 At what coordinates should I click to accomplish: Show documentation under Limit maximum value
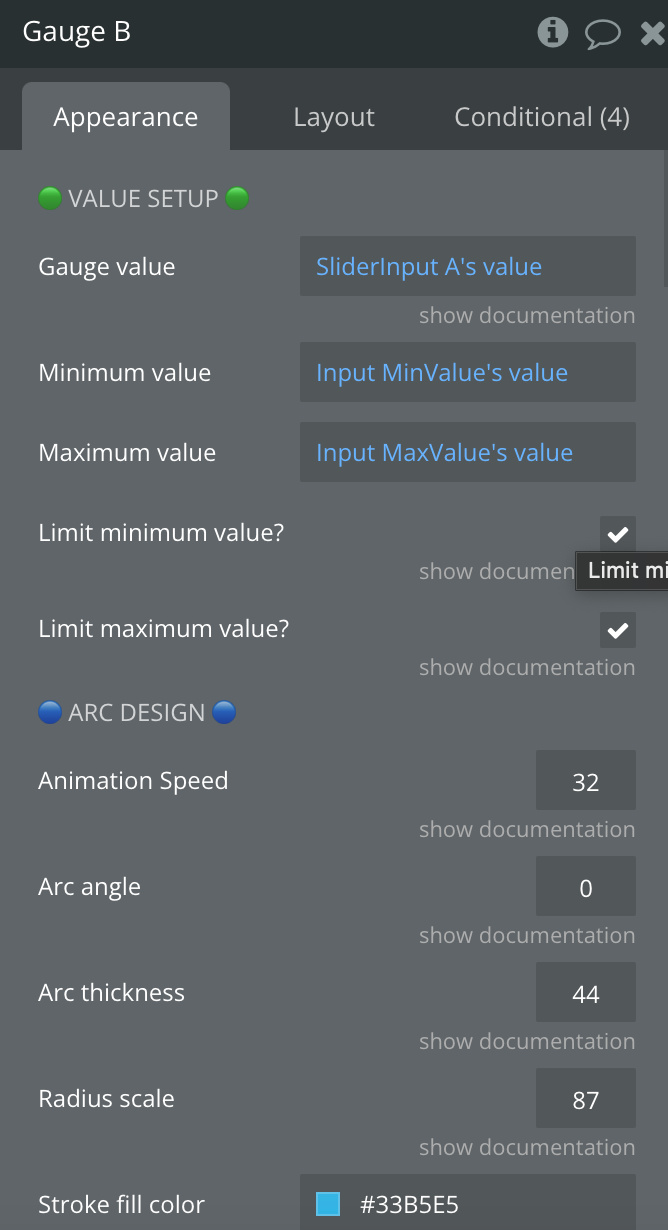[x=527, y=667]
